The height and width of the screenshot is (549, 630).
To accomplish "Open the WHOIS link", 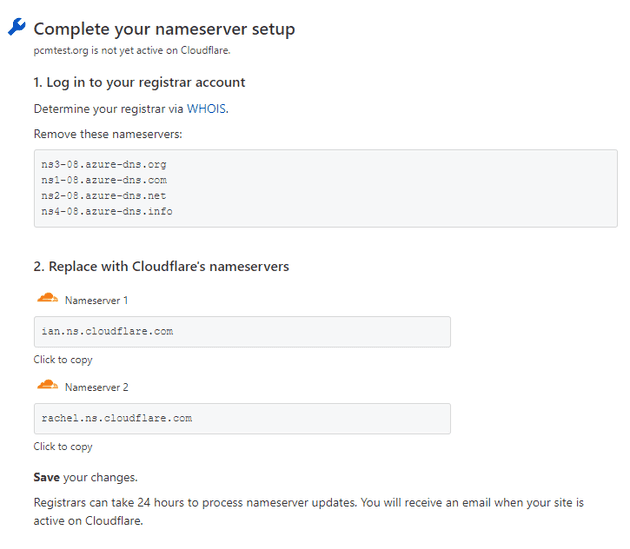I will [x=206, y=109].
